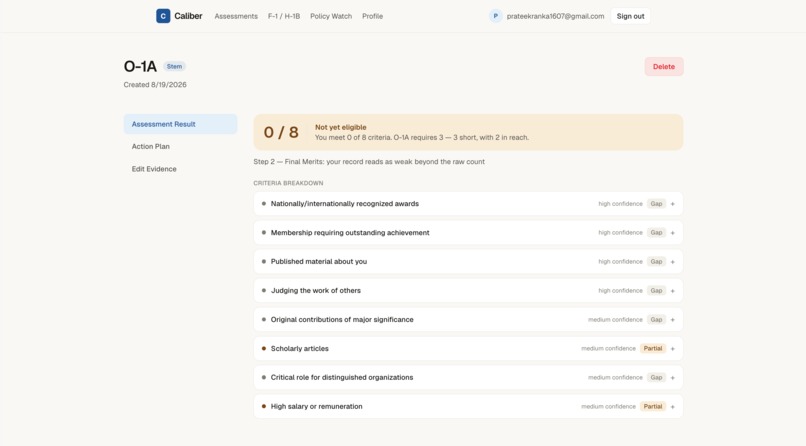Click 'Nationally/internationally recognized awards' label
Image resolution: width=806 pixels, height=446 pixels.
[344, 204]
